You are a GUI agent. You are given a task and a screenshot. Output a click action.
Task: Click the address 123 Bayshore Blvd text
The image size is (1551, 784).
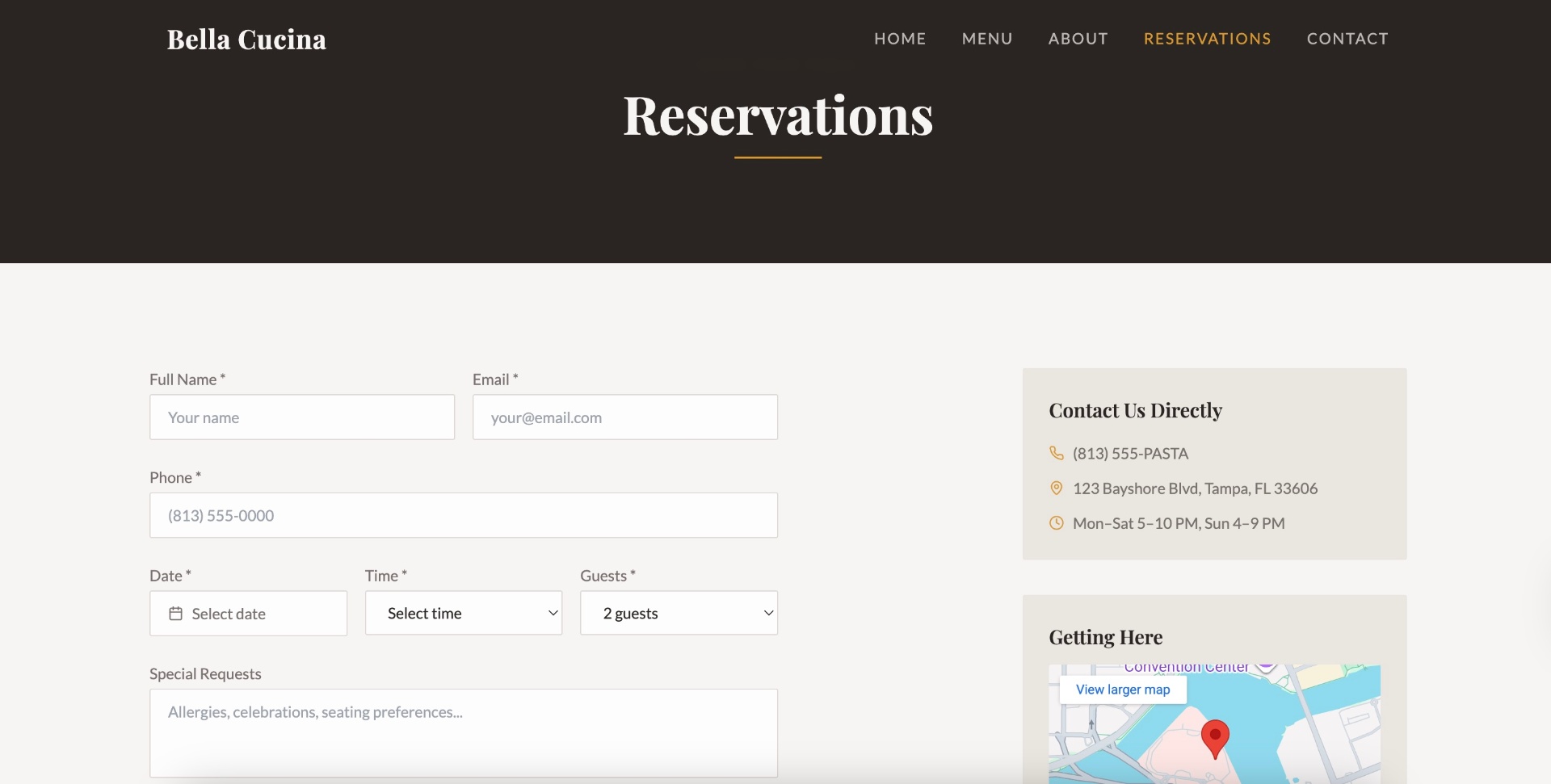point(1195,488)
